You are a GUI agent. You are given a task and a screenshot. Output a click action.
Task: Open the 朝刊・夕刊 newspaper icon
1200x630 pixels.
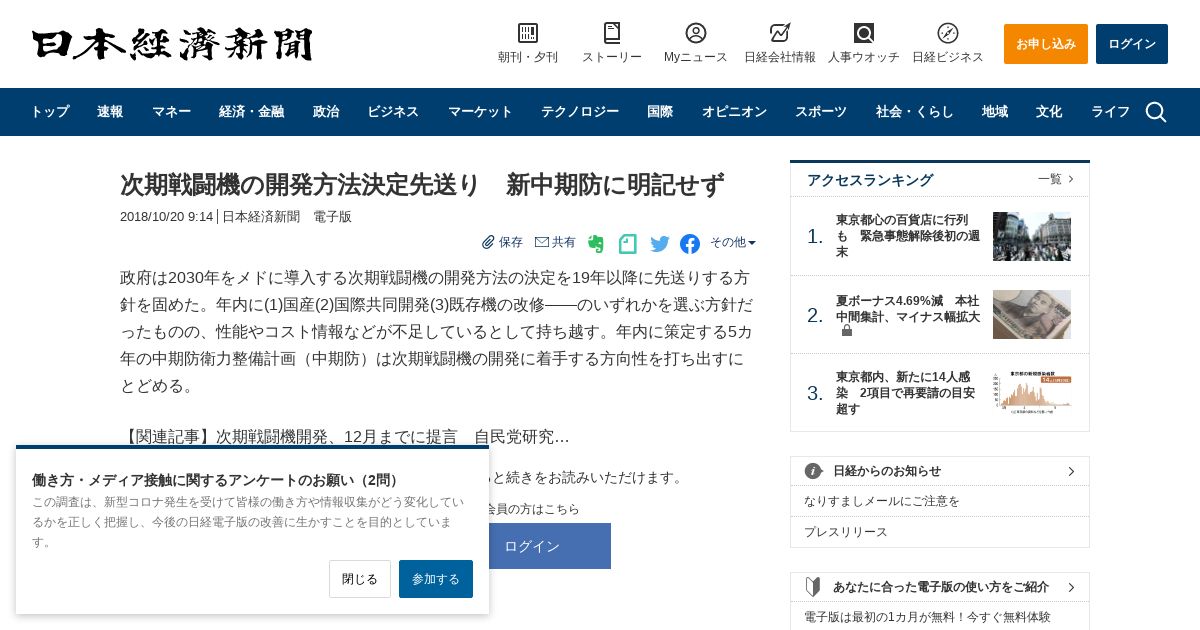528,33
